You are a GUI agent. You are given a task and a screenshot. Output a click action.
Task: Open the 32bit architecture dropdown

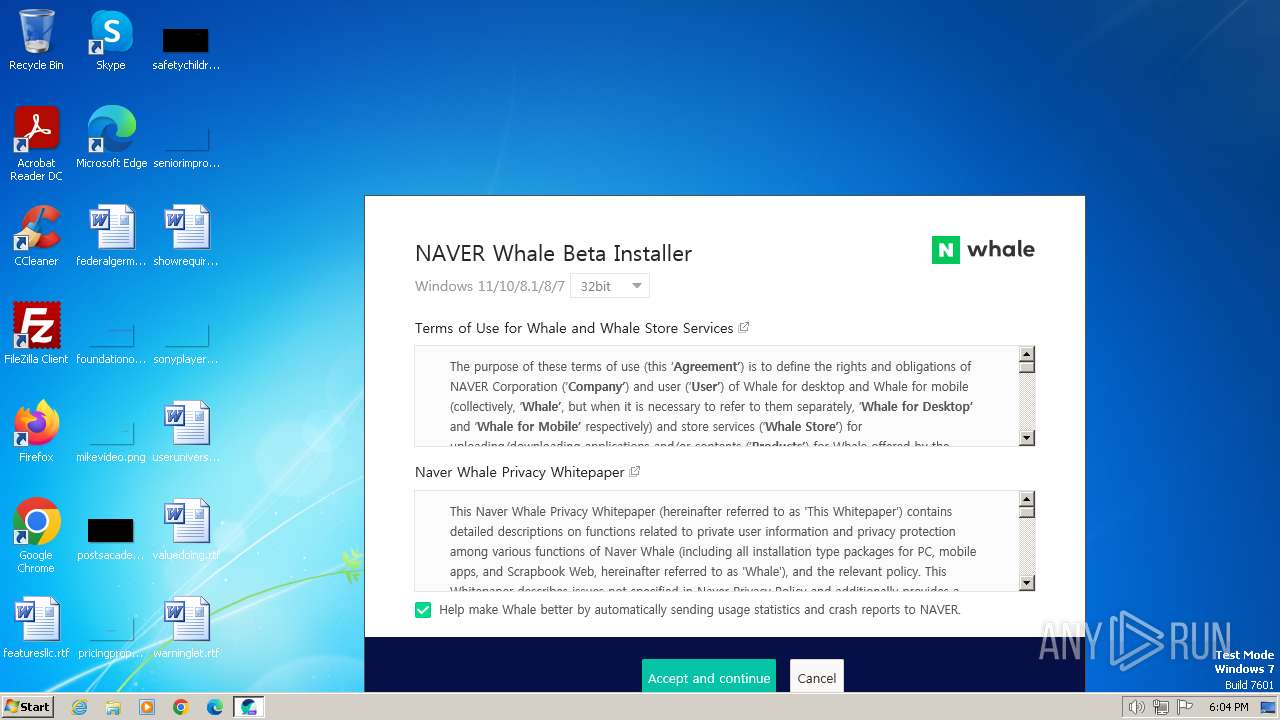(x=610, y=286)
